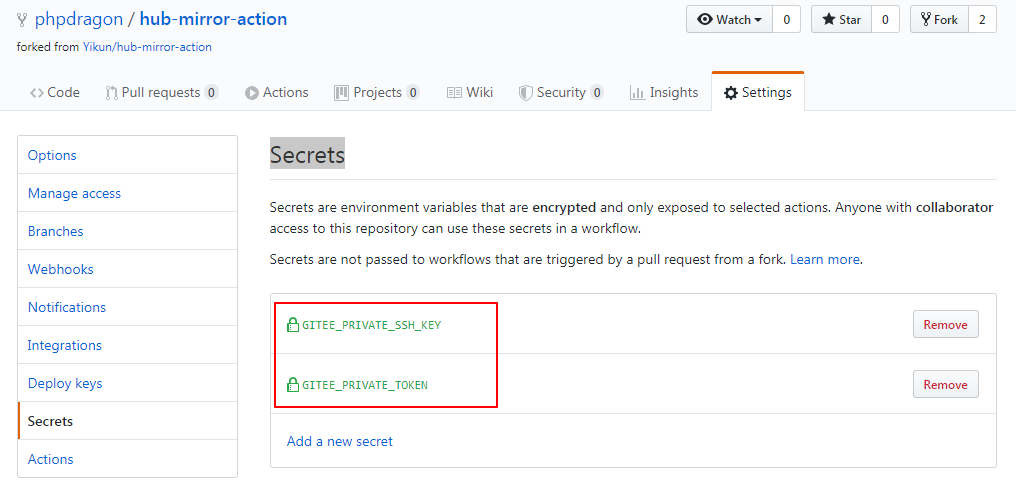View the Insights tab
The width and height of the screenshot is (1016, 484).
(x=664, y=93)
